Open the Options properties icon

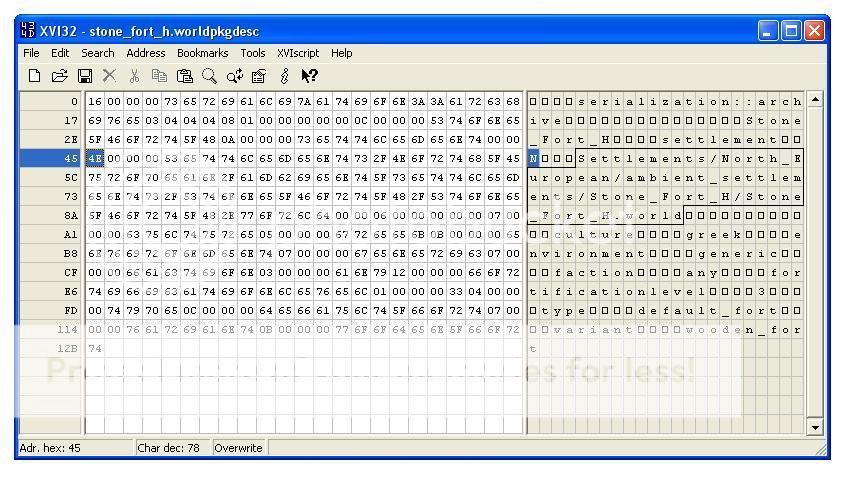coord(259,76)
